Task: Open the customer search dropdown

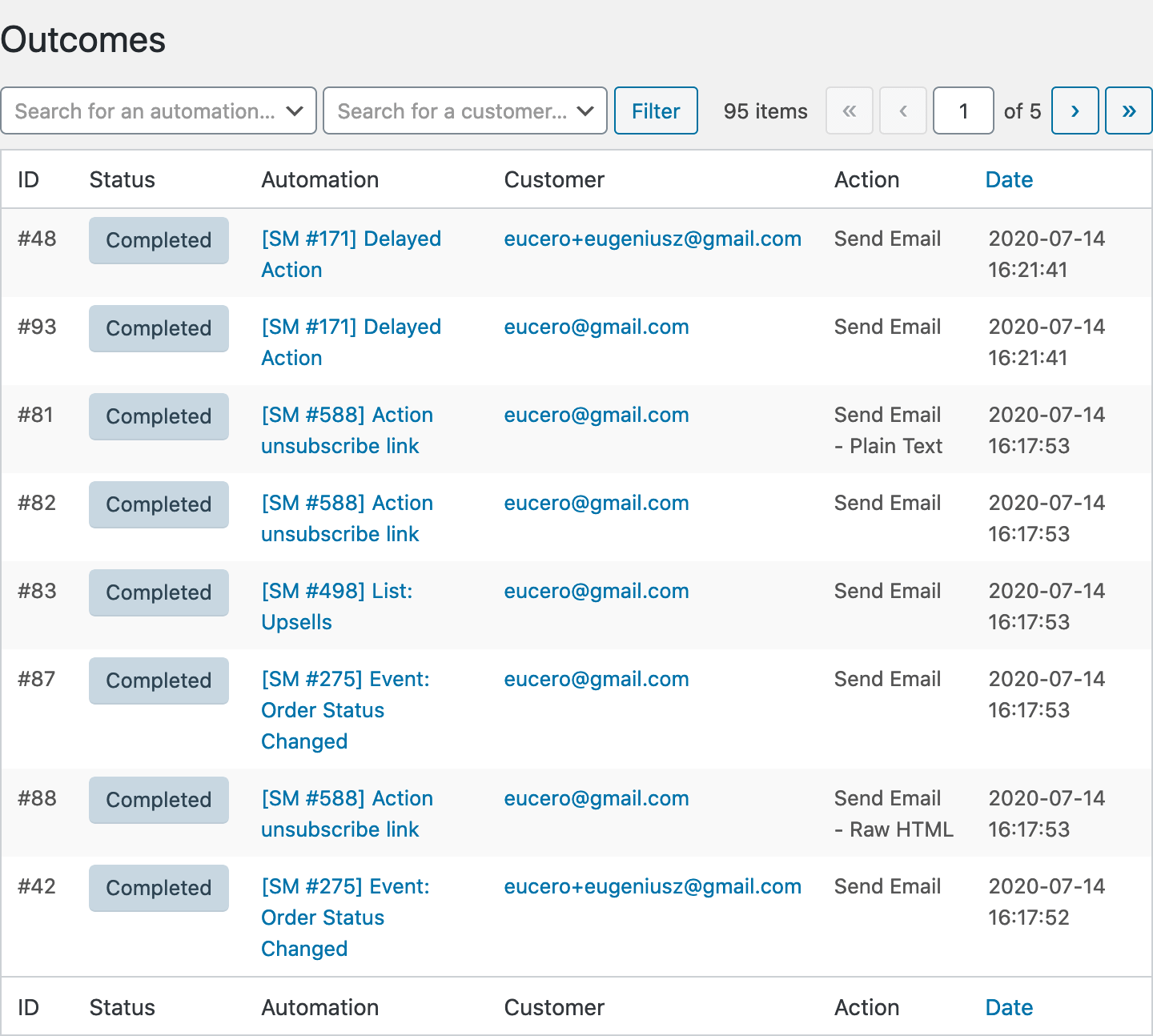Action: (465, 110)
